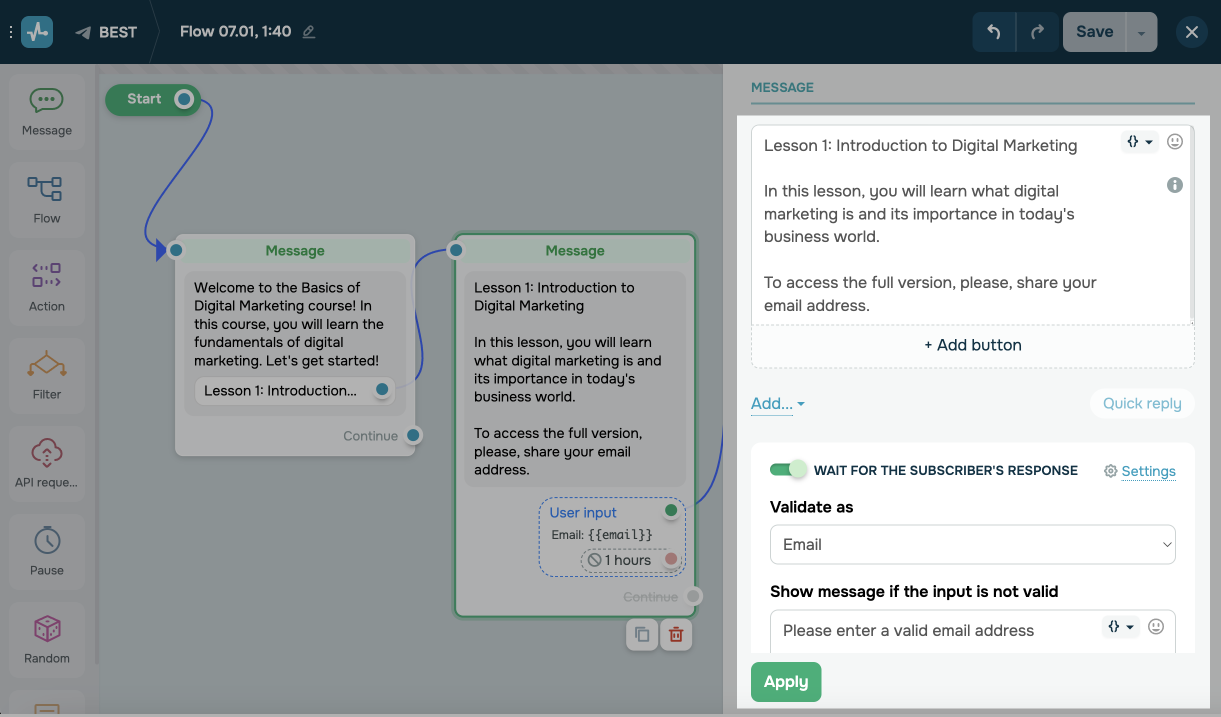Select the Message block in the left sidebar
1221x717 pixels.
click(46, 110)
